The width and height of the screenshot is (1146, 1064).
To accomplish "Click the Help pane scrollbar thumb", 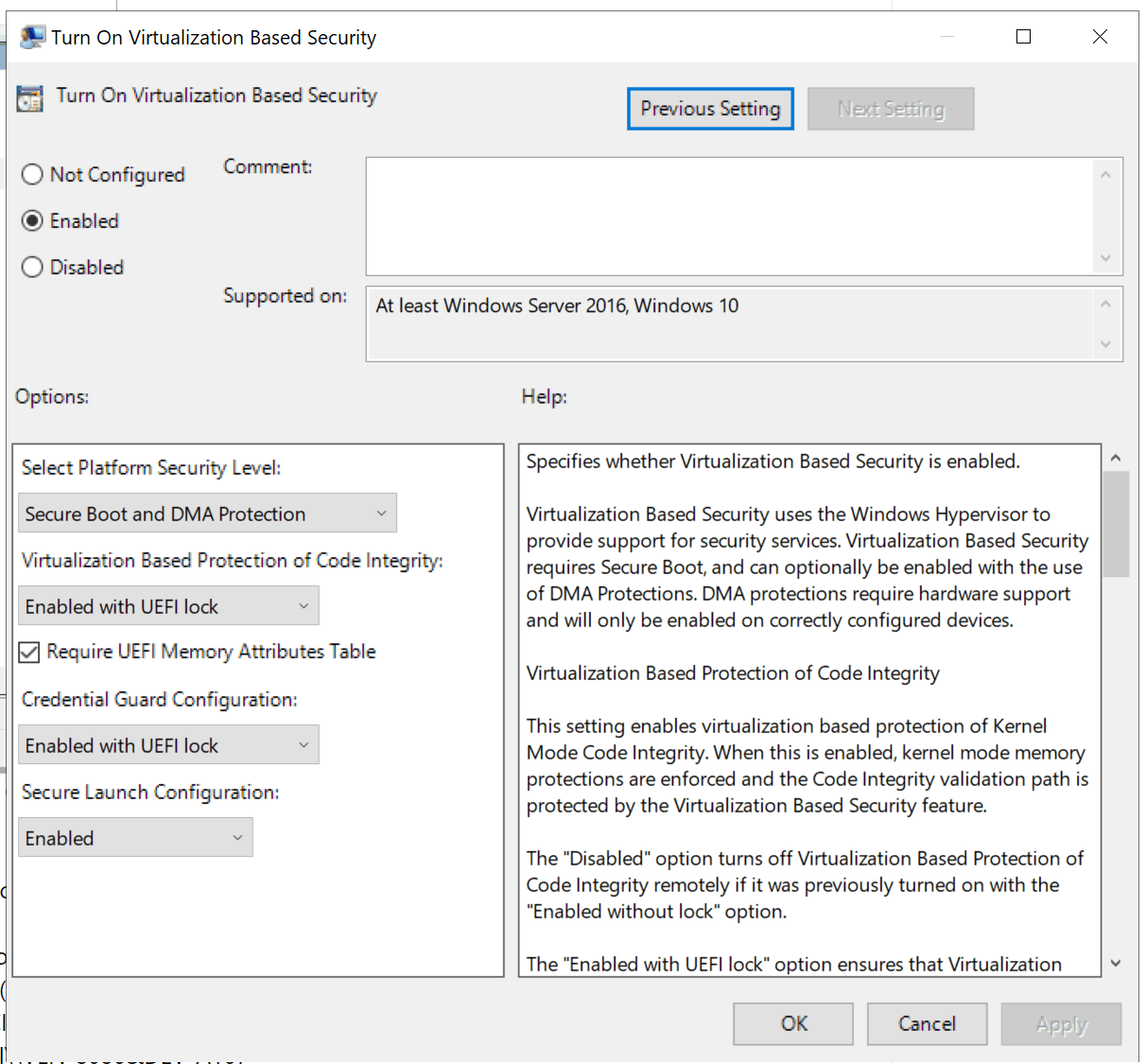I will [x=1116, y=525].
